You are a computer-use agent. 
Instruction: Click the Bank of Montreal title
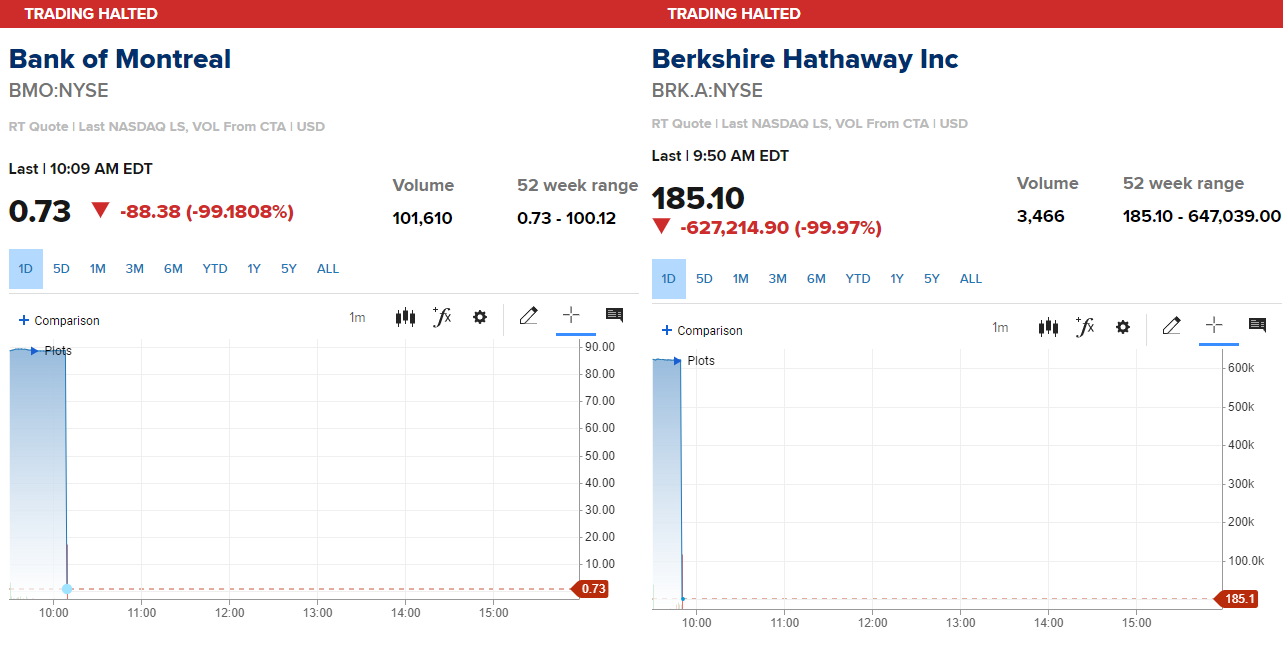point(120,59)
